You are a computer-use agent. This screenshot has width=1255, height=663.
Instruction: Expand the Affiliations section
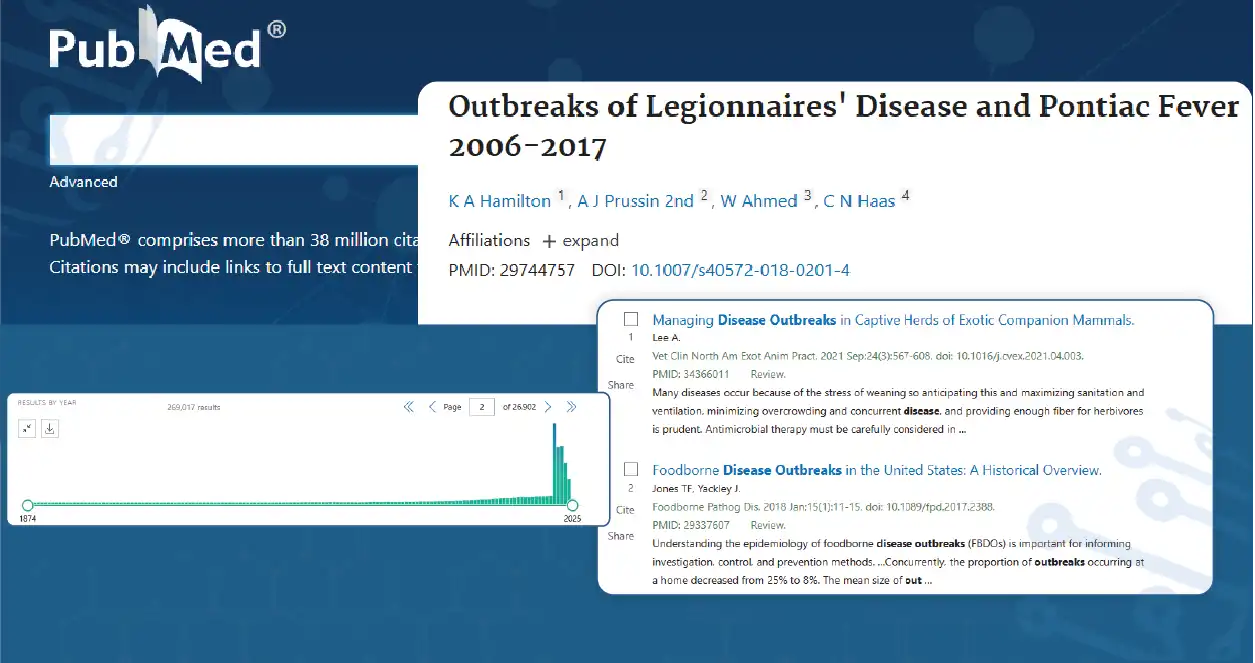pyautogui.click(x=580, y=241)
